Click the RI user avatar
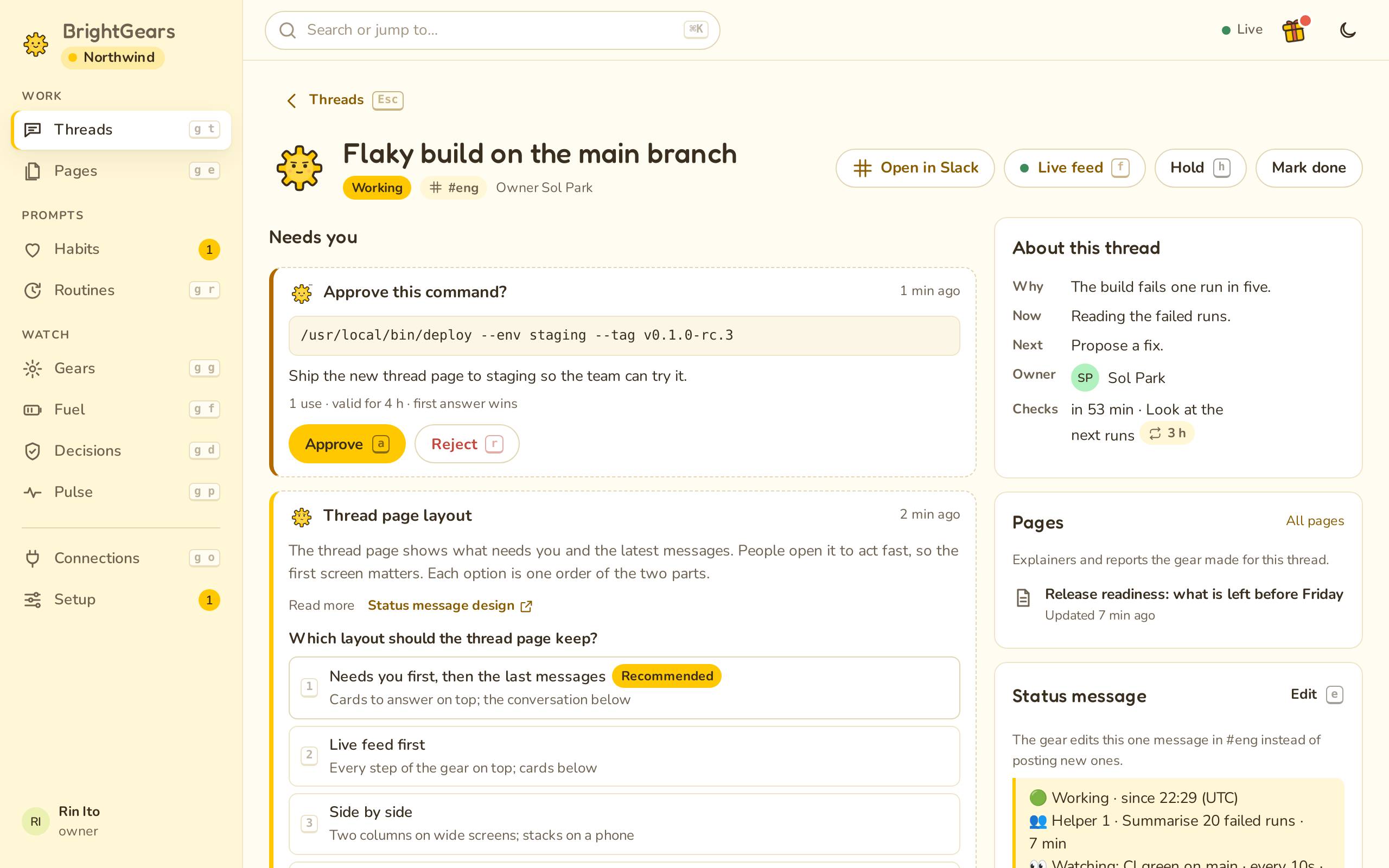Screen dimensions: 1389x868 [x=36, y=821]
